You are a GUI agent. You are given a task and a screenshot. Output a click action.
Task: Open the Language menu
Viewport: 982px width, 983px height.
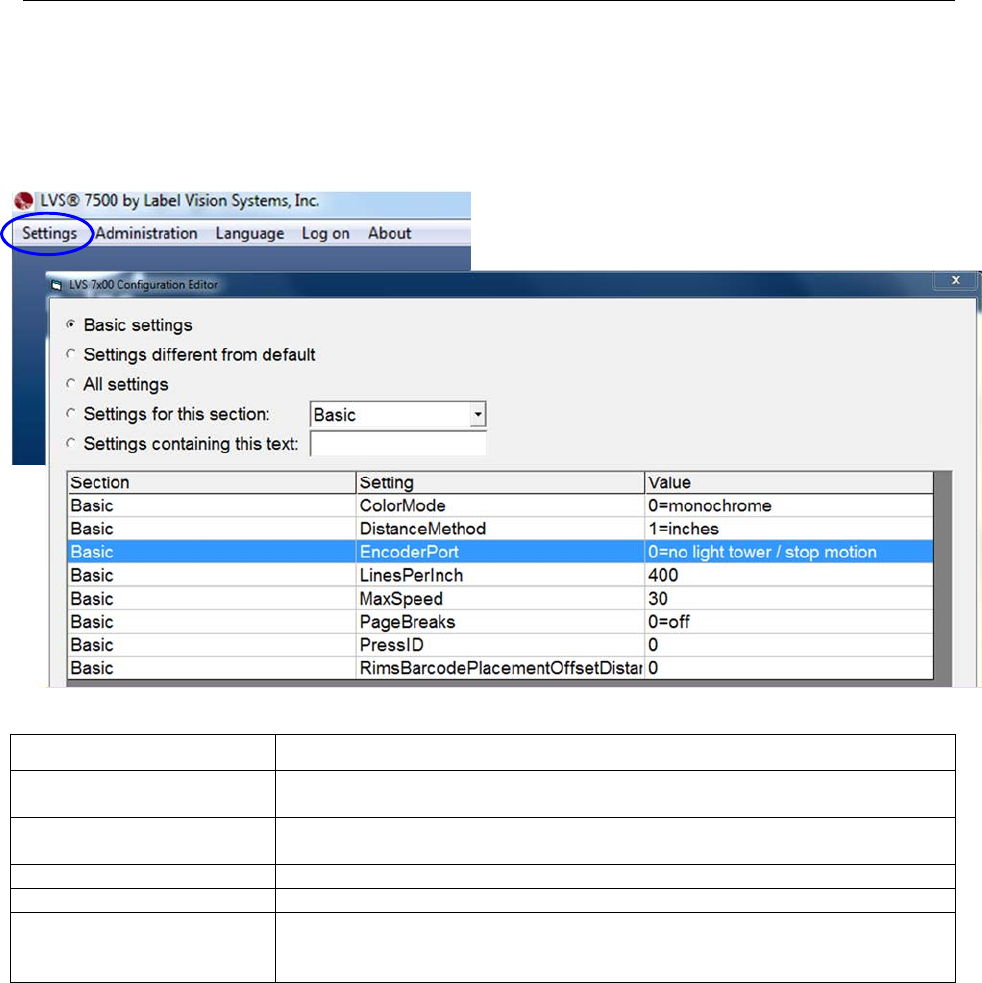click(x=250, y=233)
